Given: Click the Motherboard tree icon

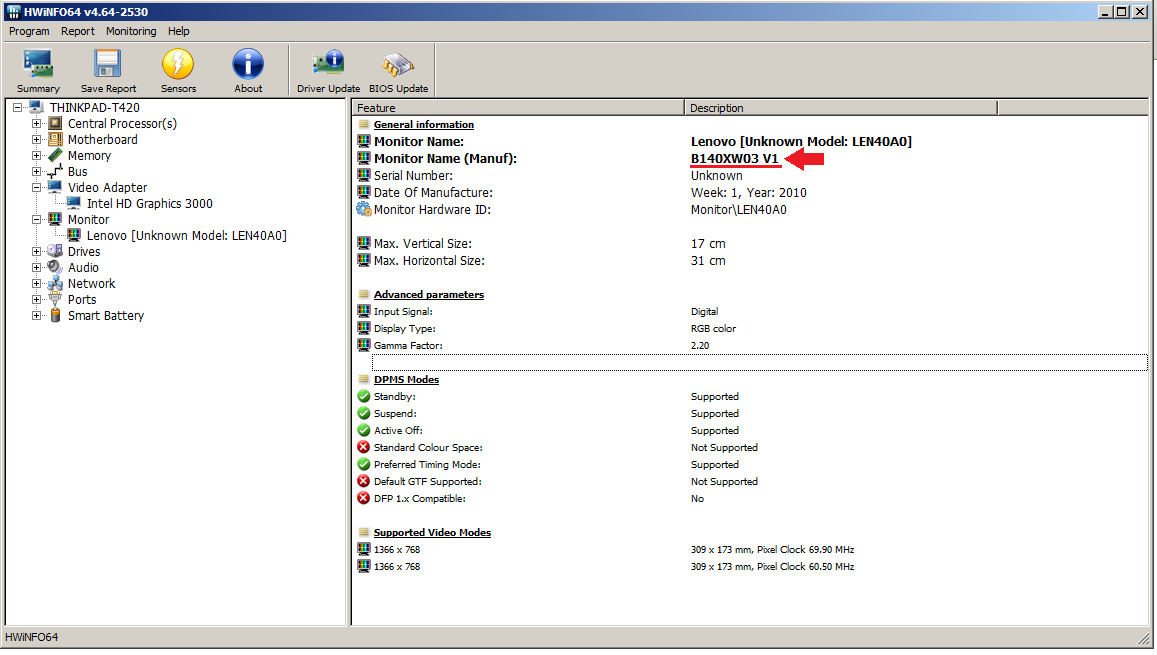Looking at the screenshot, I should 55,139.
